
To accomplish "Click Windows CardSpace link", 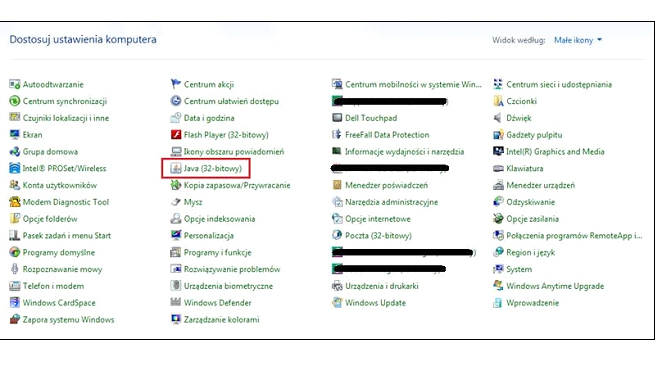I will (59, 303).
